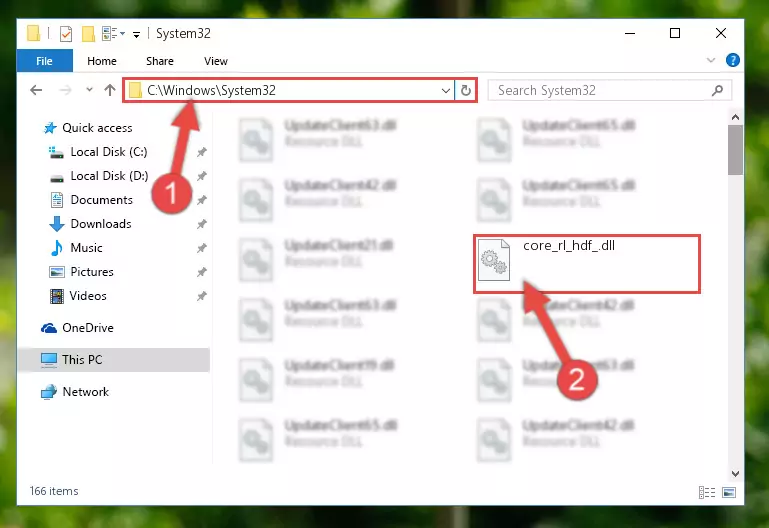Expand the ribbon with the chevron
Viewport: 769px width, 528px height.
click(711, 60)
